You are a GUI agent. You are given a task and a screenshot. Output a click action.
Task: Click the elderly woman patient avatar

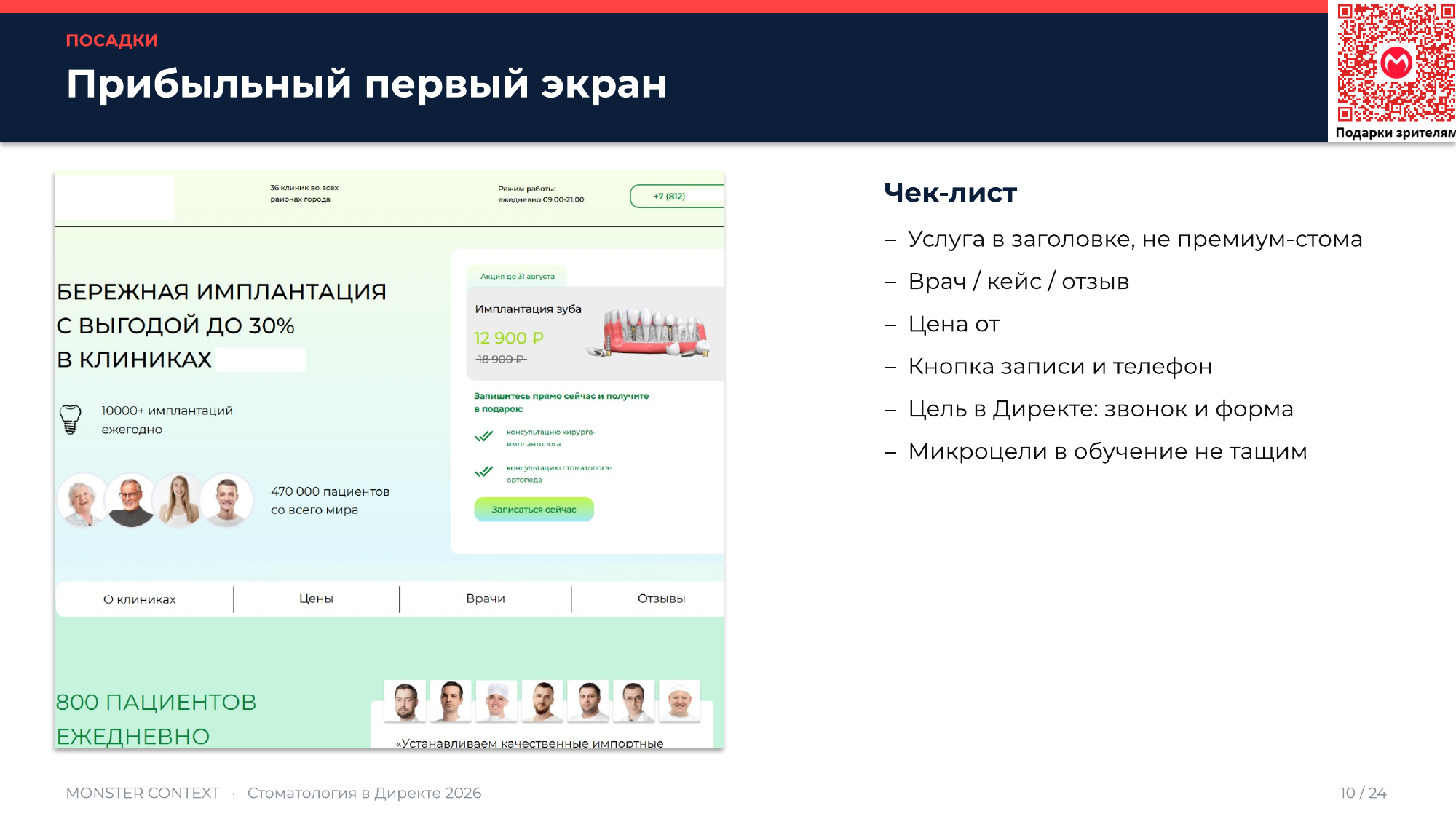point(82,500)
